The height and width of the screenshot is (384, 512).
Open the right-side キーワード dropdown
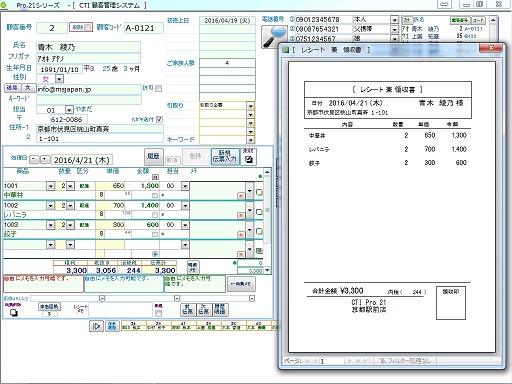click(x=251, y=140)
